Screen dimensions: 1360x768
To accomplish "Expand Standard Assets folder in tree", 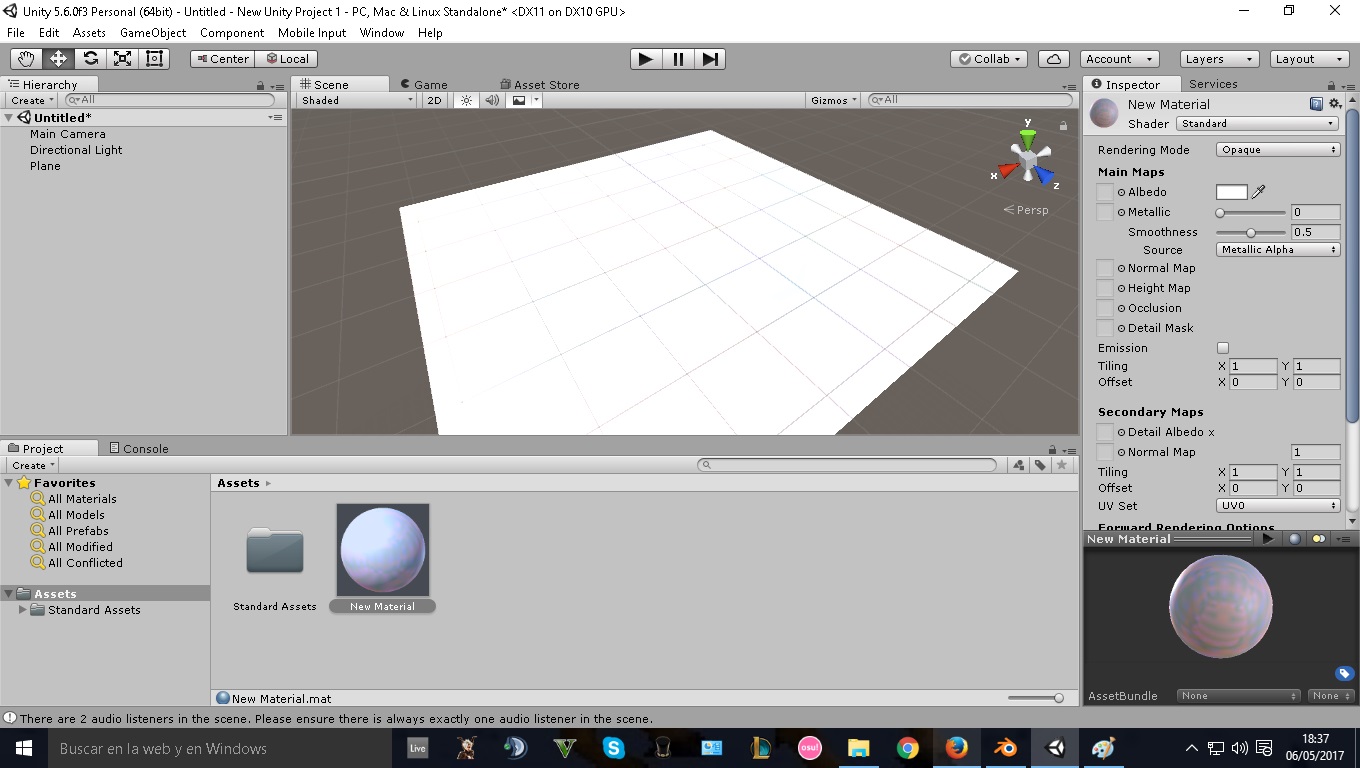I will point(23,610).
